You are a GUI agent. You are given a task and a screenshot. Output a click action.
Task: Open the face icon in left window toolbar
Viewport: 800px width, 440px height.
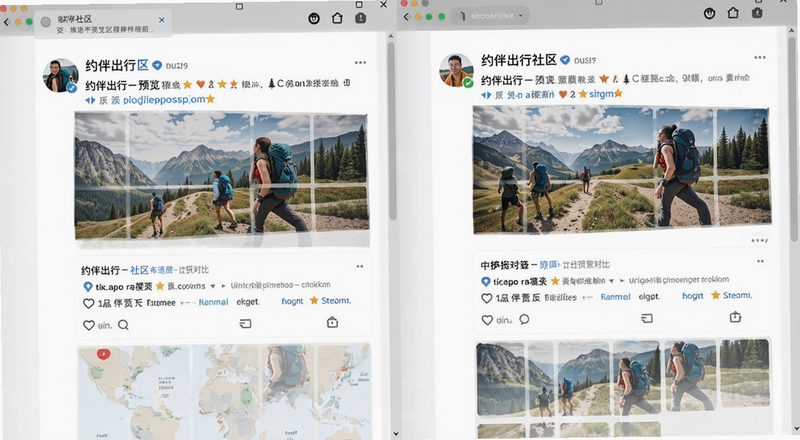[x=314, y=19]
